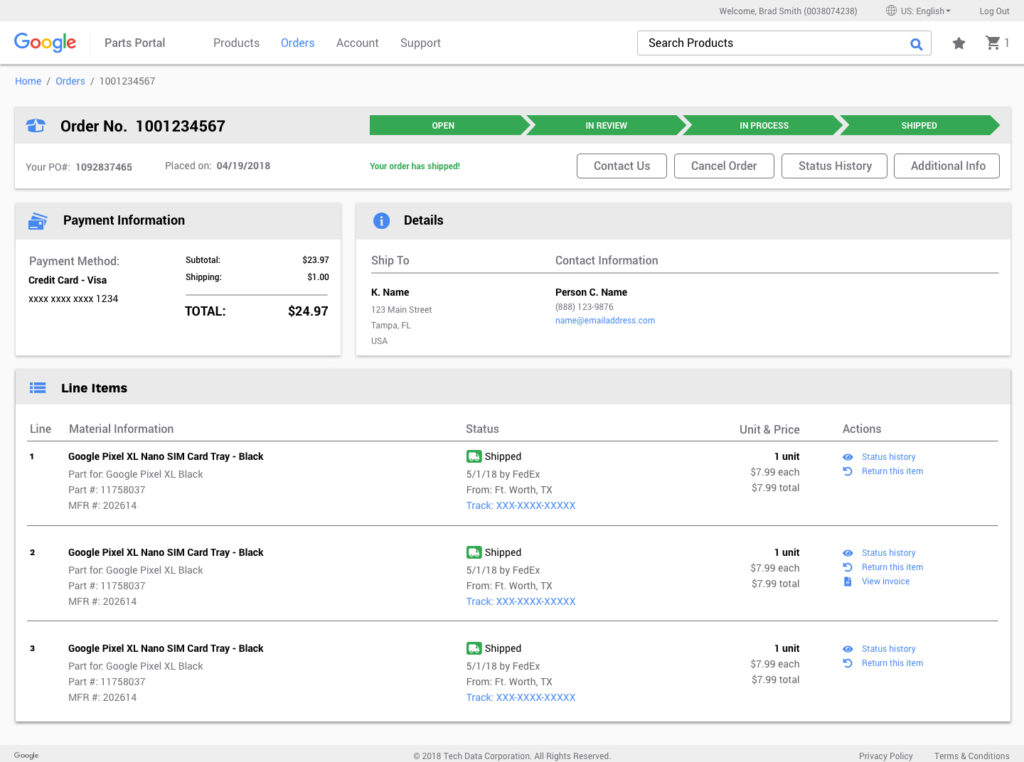Image resolution: width=1024 pixels, height=762 pixels.
Task: Click the globe language icon
Action: click(891, 10)
